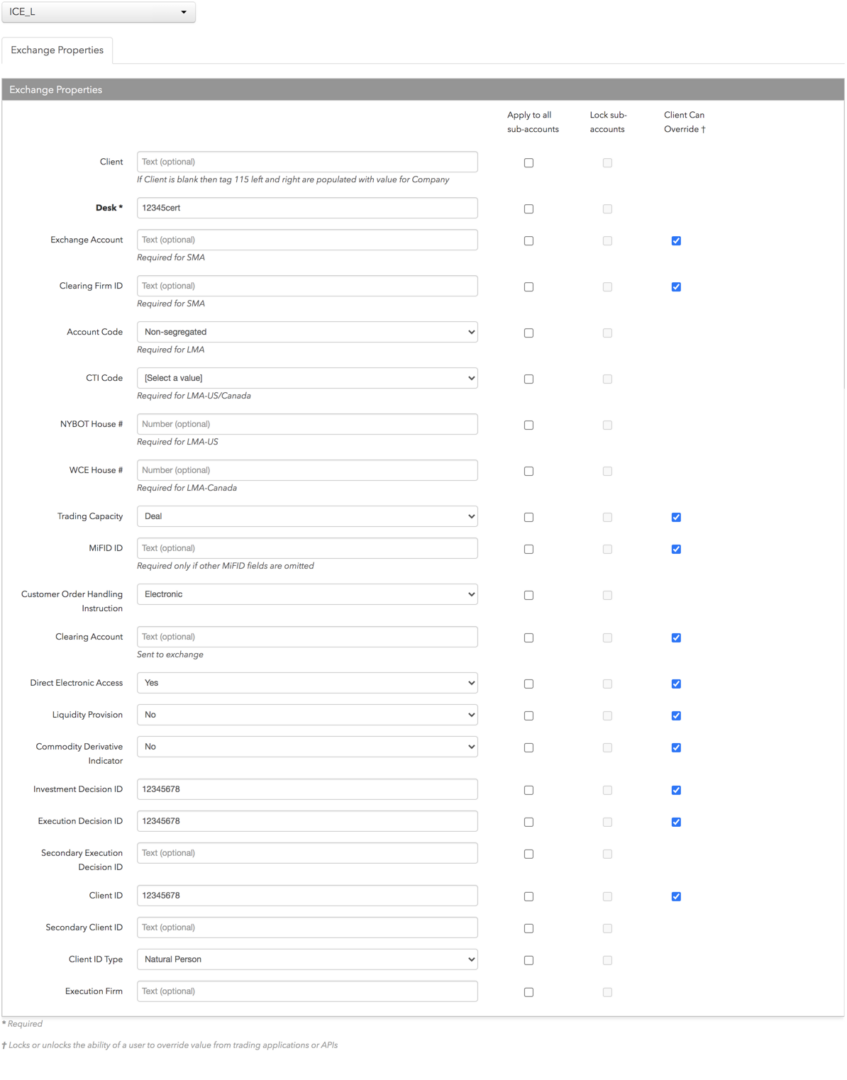Uncheck Client Can Override for Liquidity Provision

coord(676,716)
